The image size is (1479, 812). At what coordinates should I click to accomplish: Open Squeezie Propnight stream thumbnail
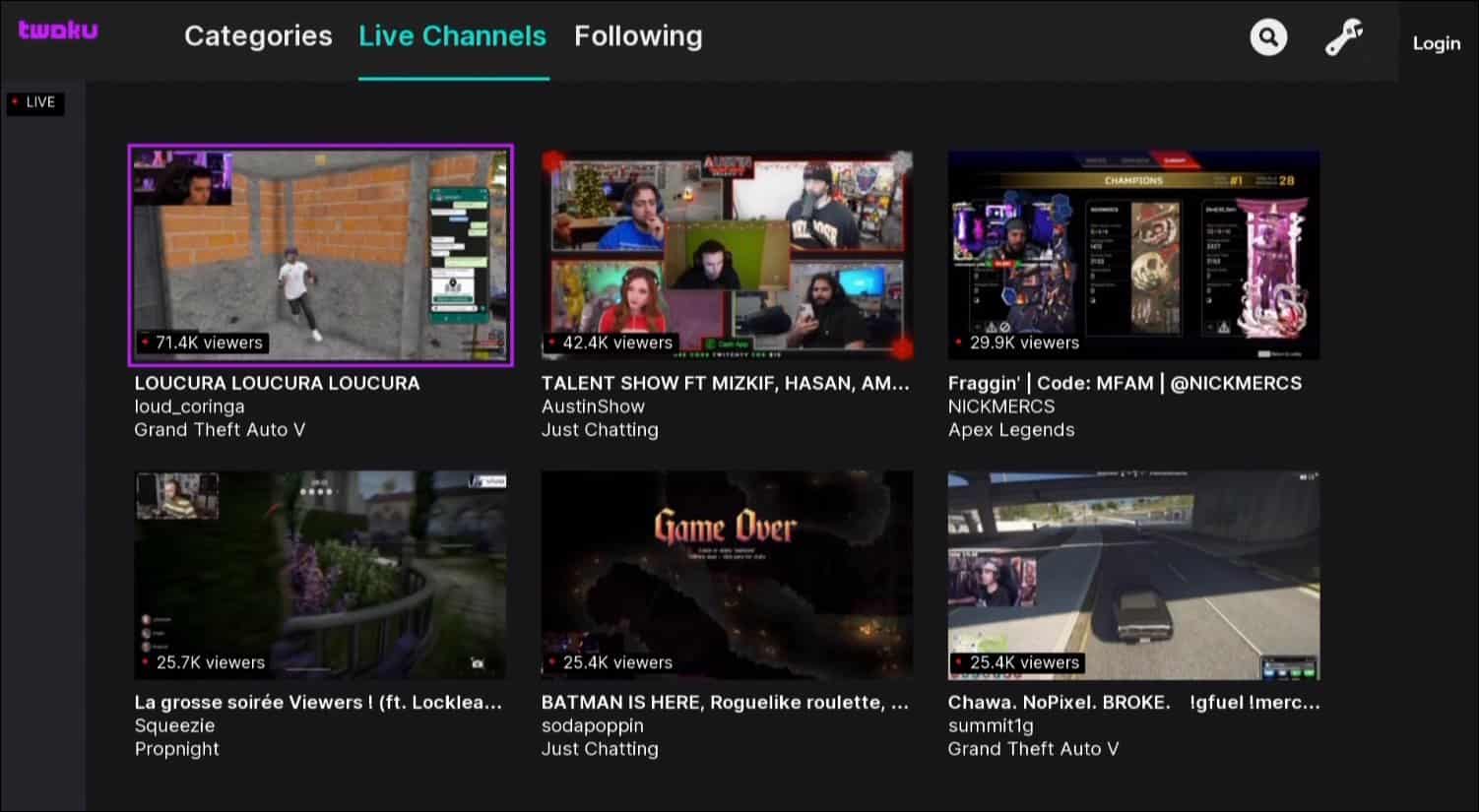[321, 575]
